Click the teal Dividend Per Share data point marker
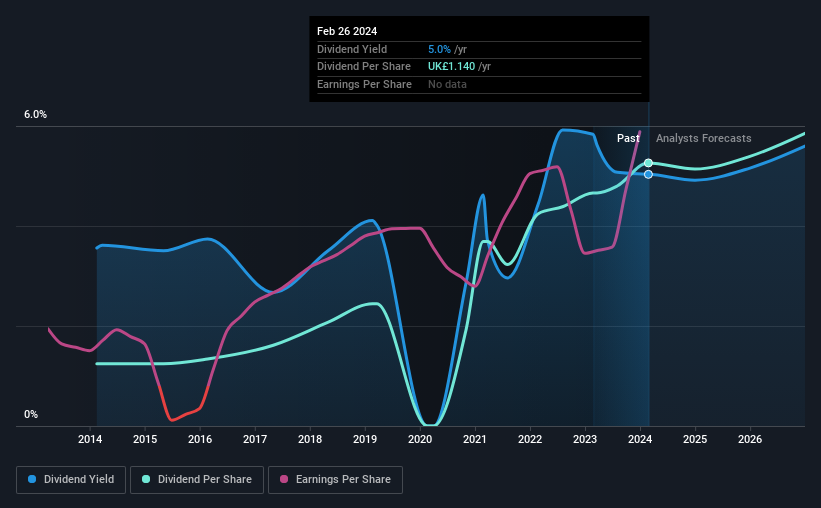 (x=648, y=163)
